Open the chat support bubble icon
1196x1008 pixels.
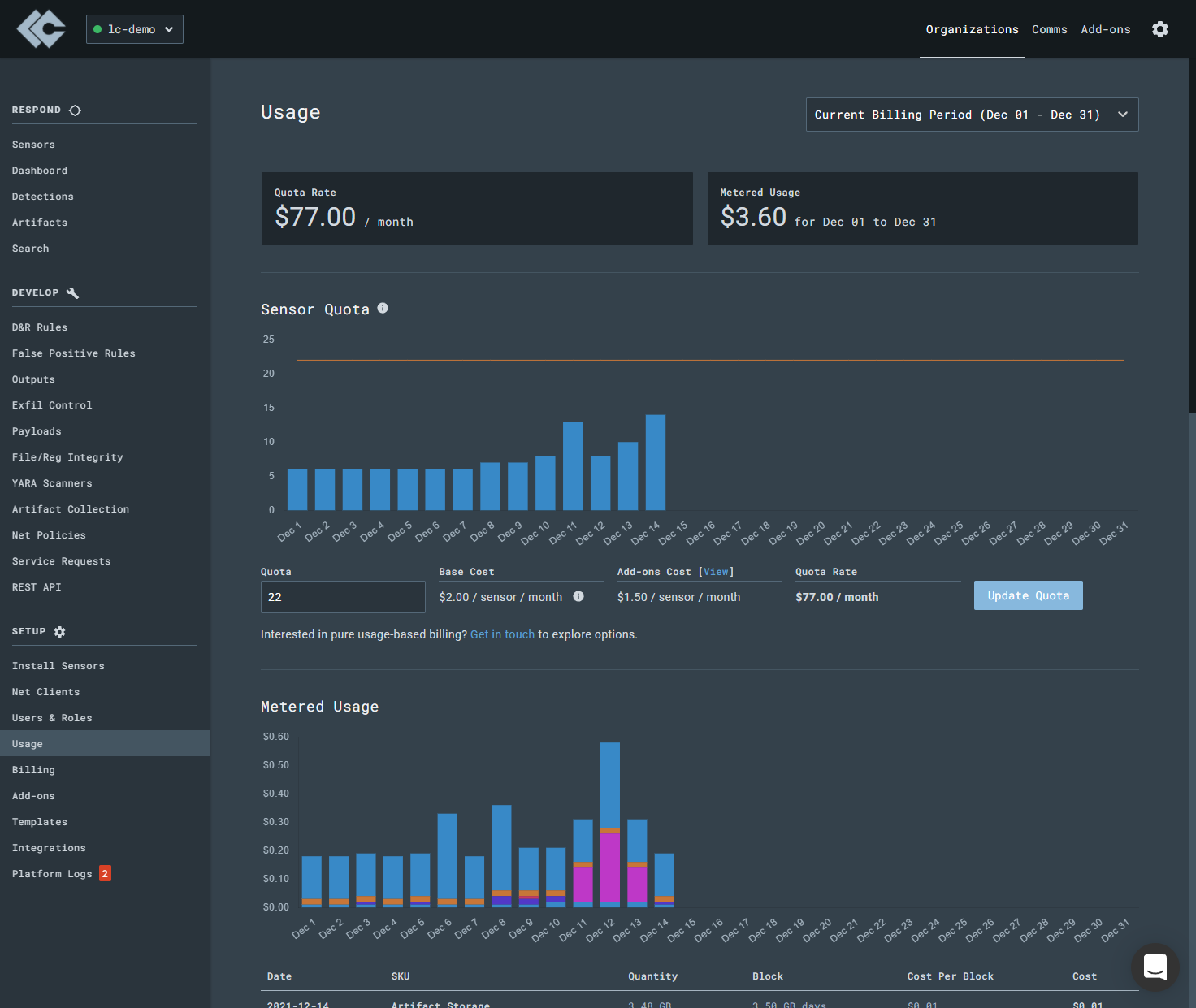[1155, 967]
